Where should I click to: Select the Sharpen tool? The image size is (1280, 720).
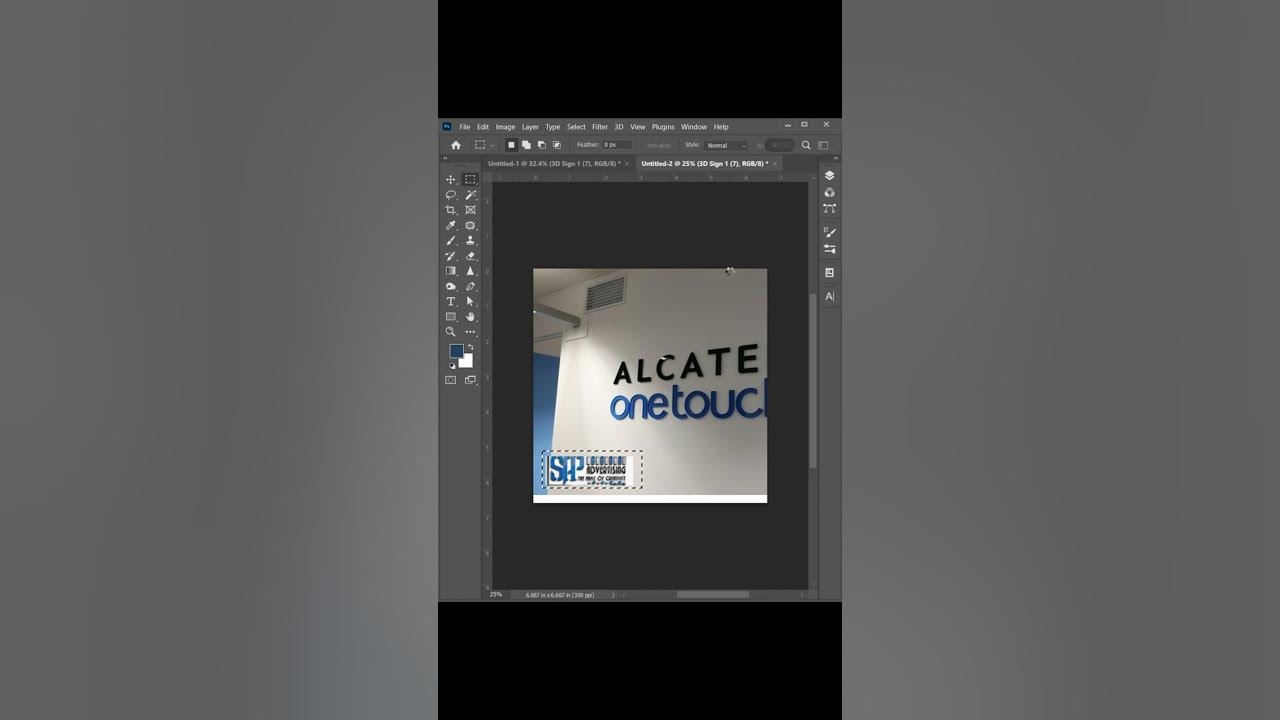click(x=470, y=271)
